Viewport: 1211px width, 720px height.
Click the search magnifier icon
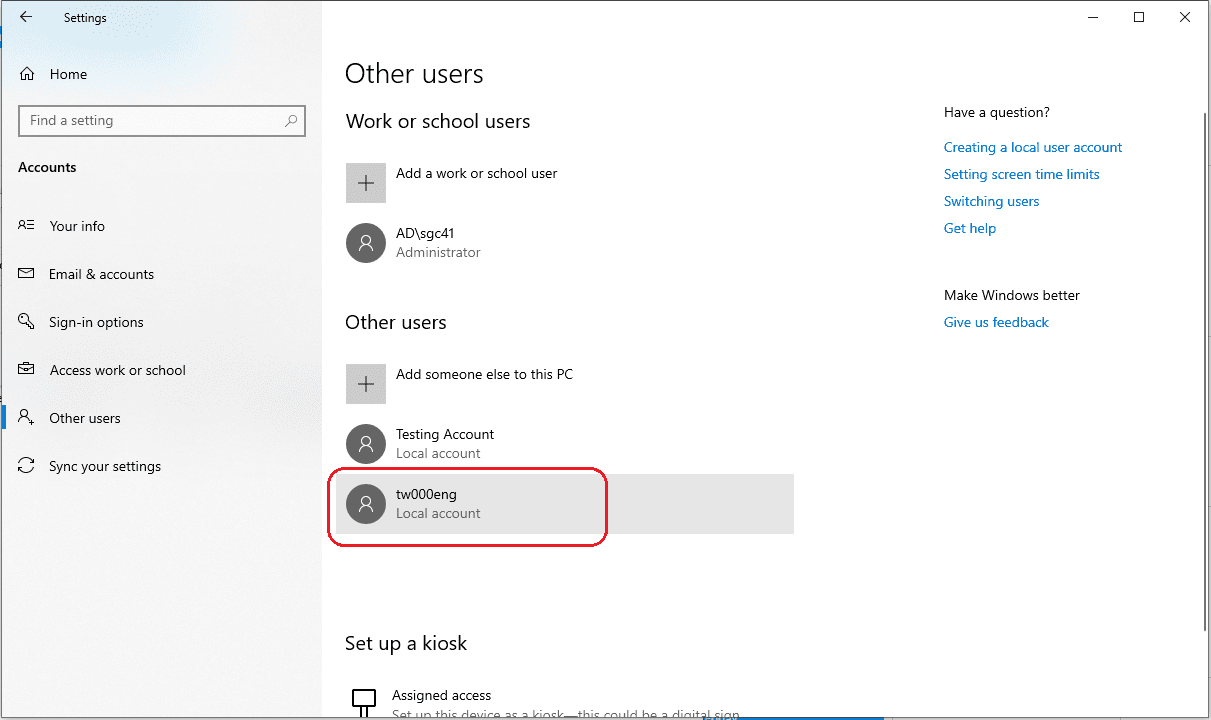pyautogui.click(x=291, y=121)
